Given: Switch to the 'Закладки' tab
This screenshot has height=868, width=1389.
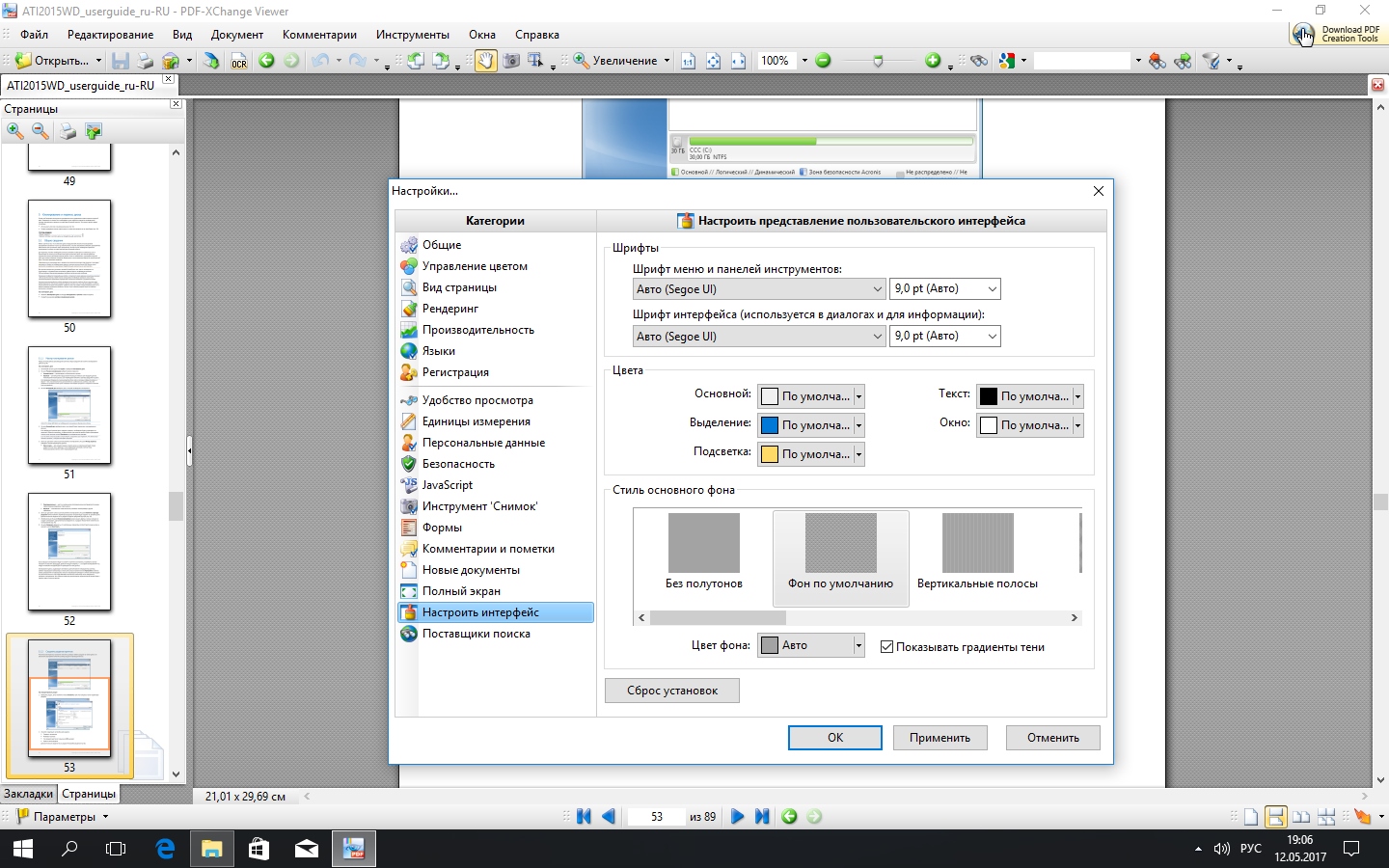Looking at the screenshot, I should pyautogui.click(x=28, y=794).
